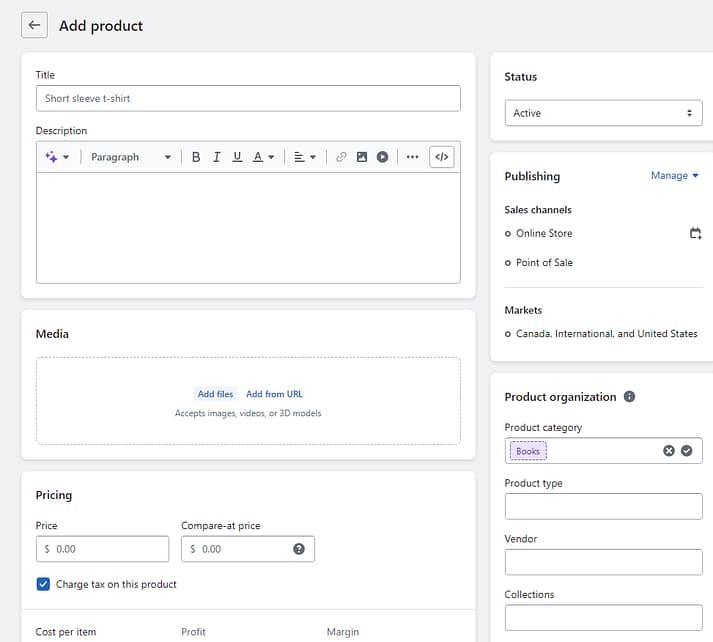Click the Add files button
Image resolution: width=713 pixels, height=642 pixels.
tap(215, 394)
